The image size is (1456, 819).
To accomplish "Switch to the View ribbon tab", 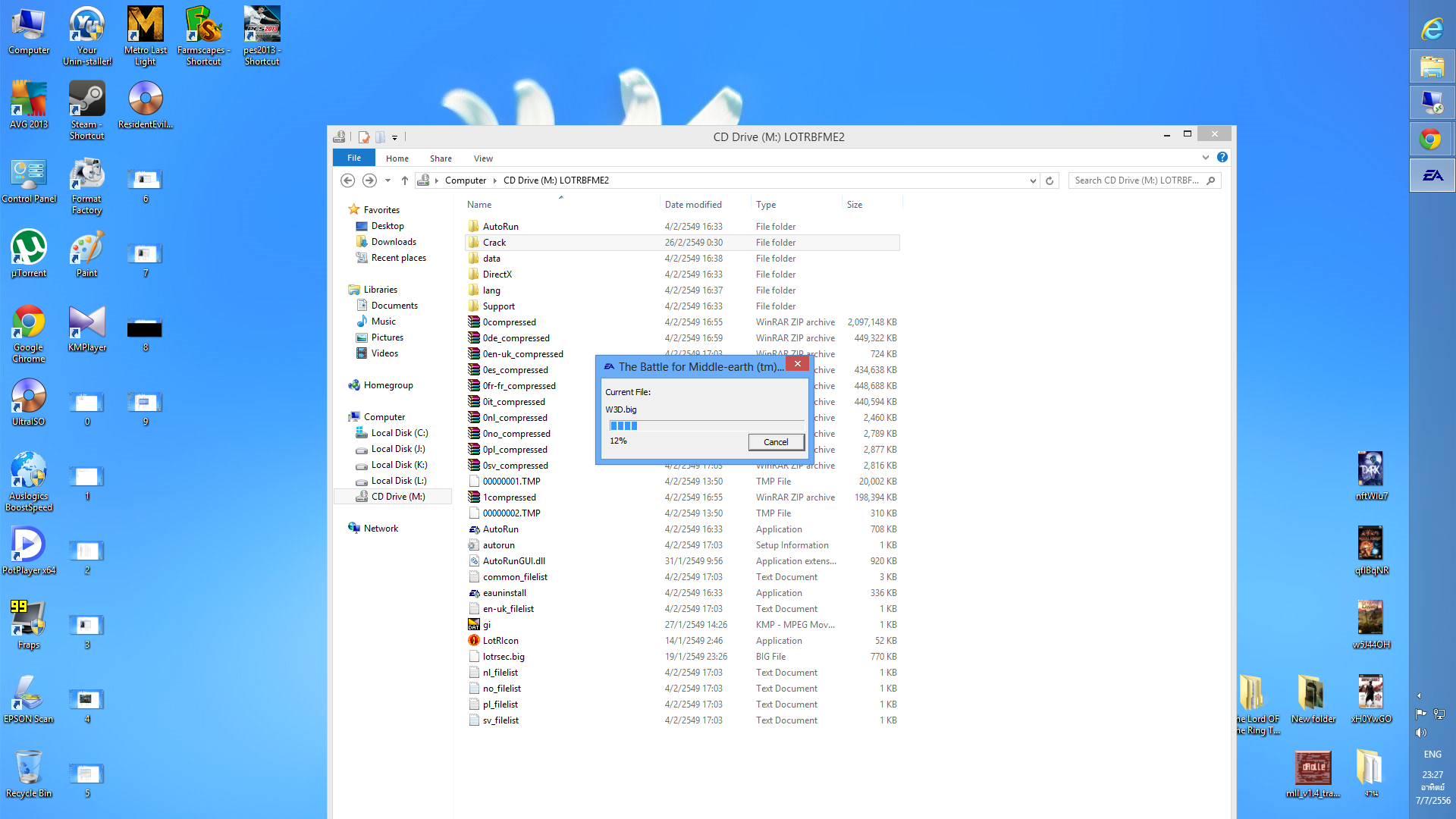I will [483, 158].
